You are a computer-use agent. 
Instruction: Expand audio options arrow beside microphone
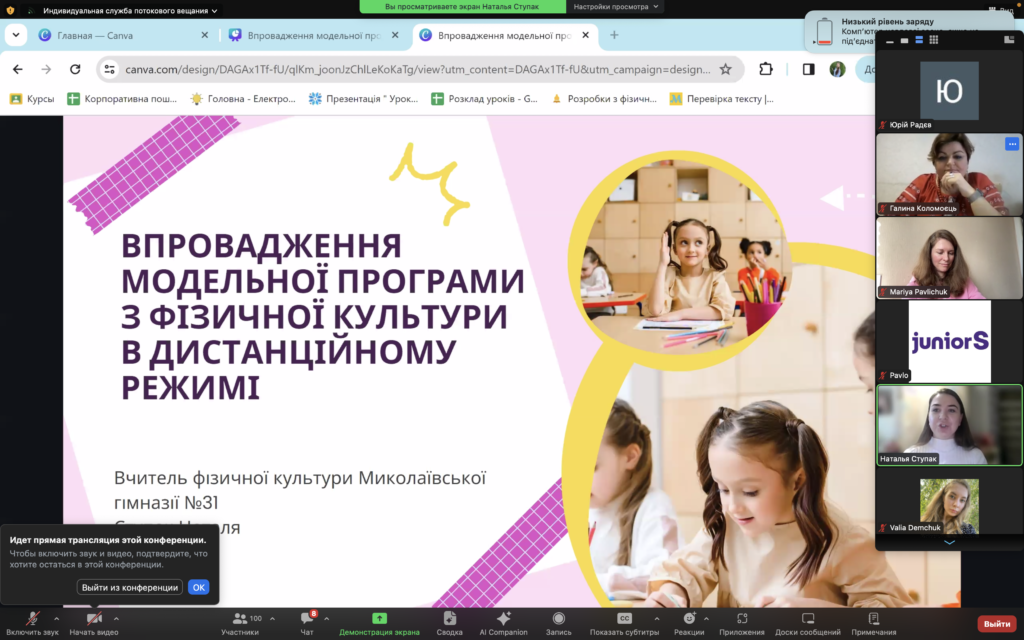[56, 618]
